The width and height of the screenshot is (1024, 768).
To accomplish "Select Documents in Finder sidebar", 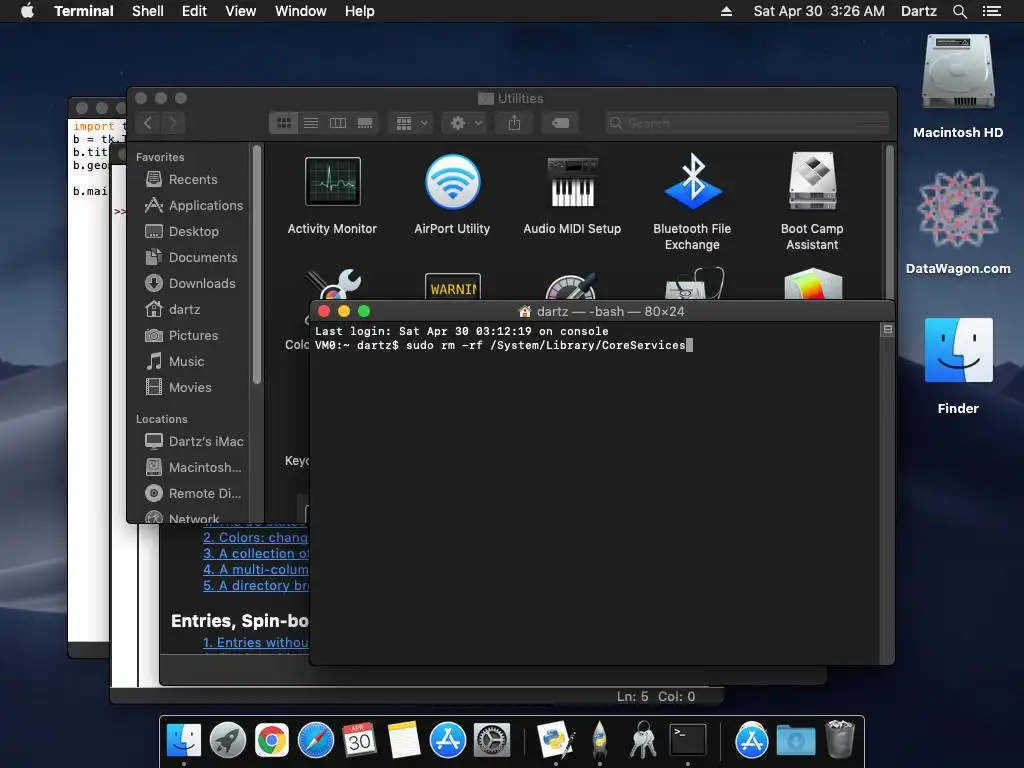I will tap(193, 257).
